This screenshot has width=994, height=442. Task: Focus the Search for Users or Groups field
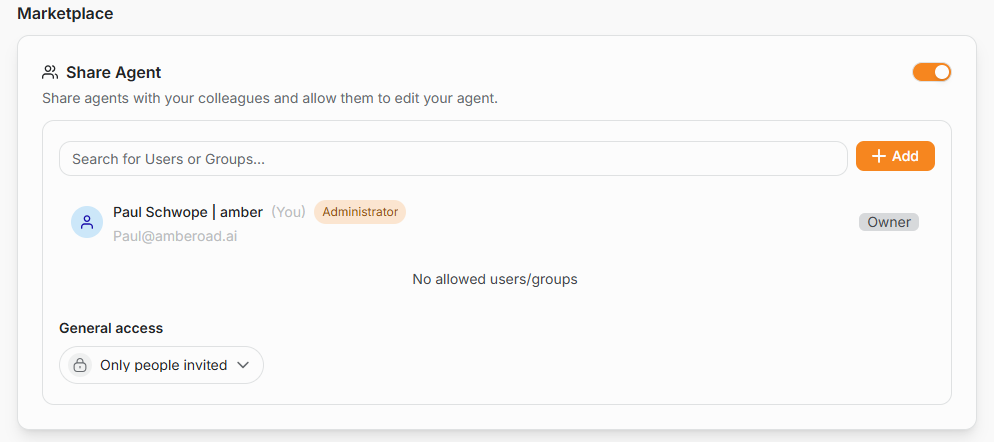[453, 159]
